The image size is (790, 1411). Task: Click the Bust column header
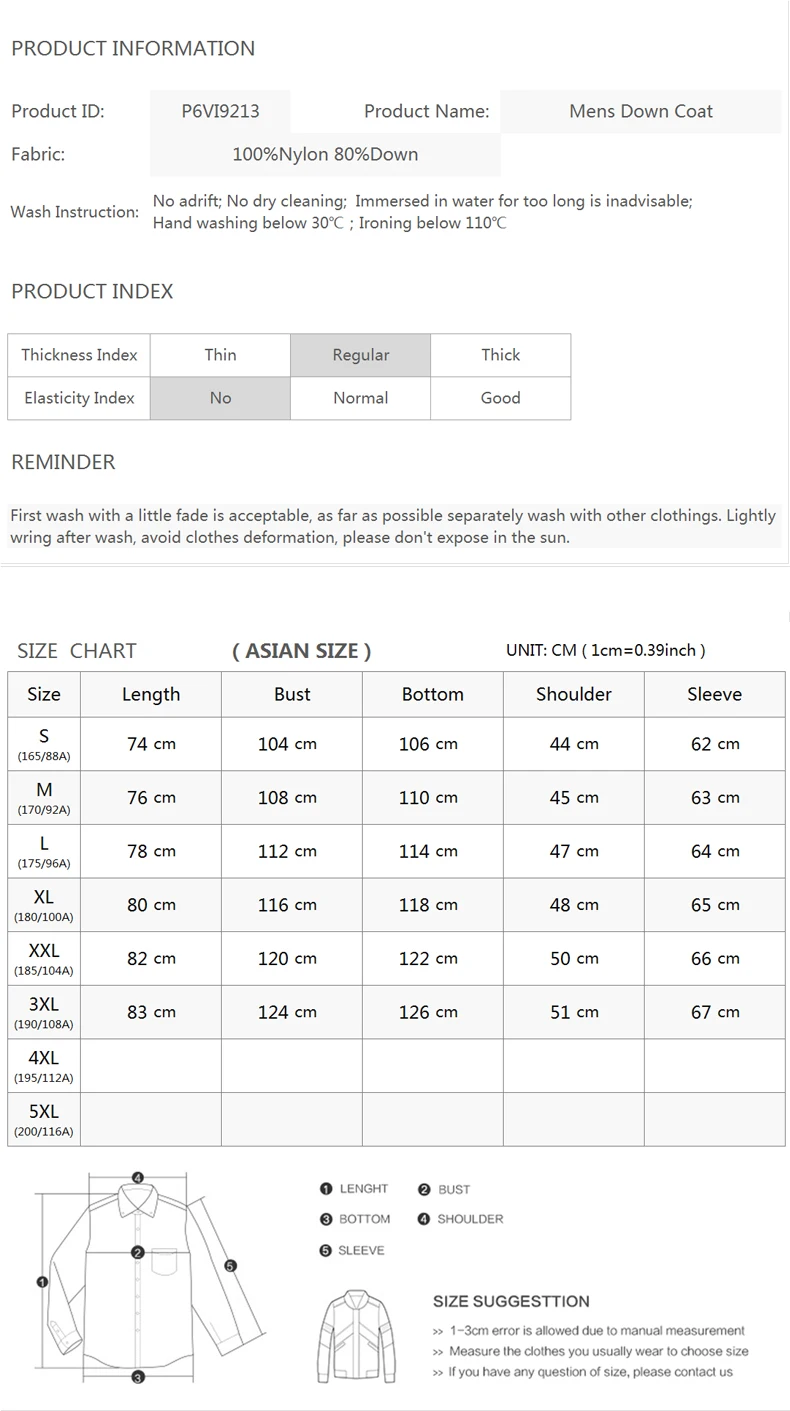tap(292, 694)
